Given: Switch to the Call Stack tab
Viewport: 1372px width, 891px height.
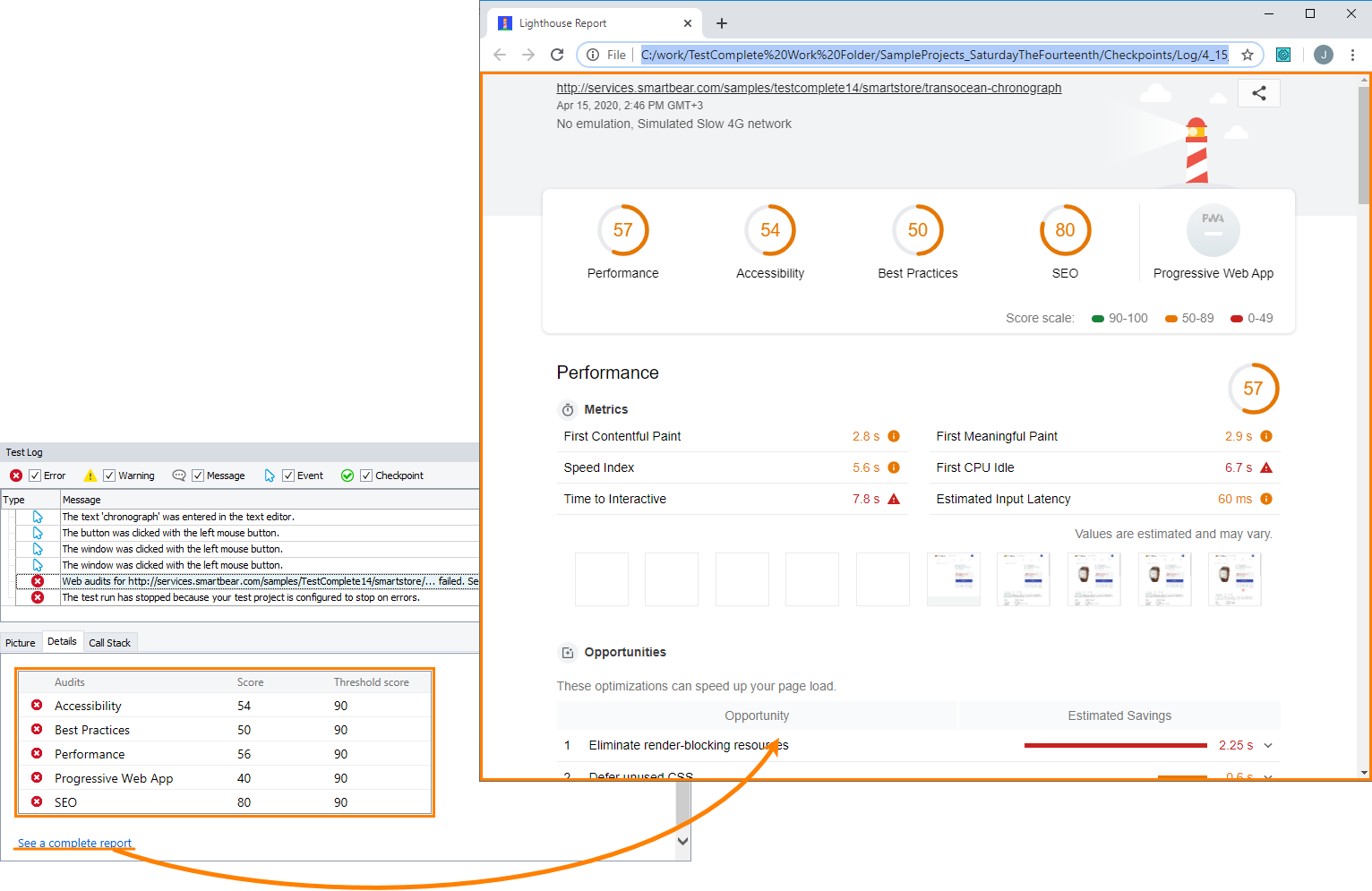Looking at the screenshot, I should [109, 641].
